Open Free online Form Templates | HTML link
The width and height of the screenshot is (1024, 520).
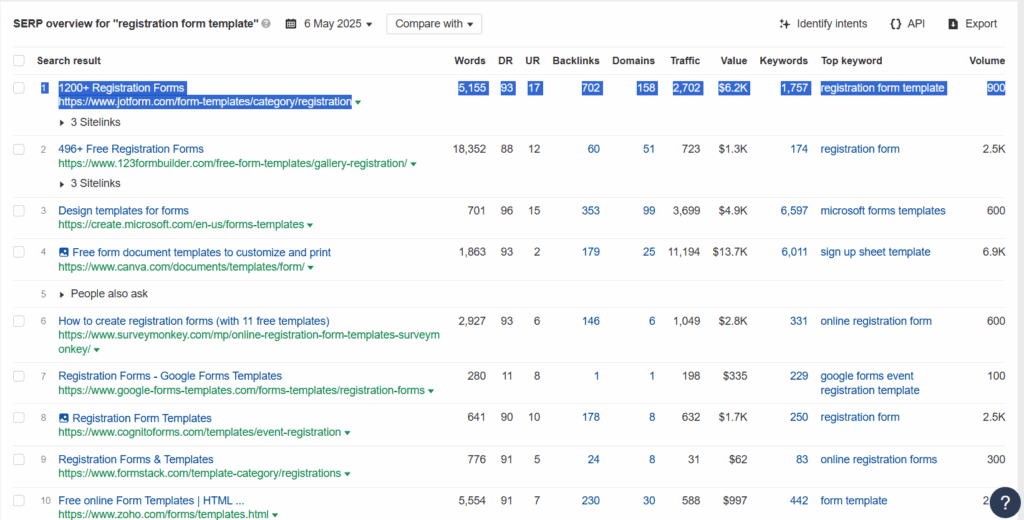click(152, 500)
